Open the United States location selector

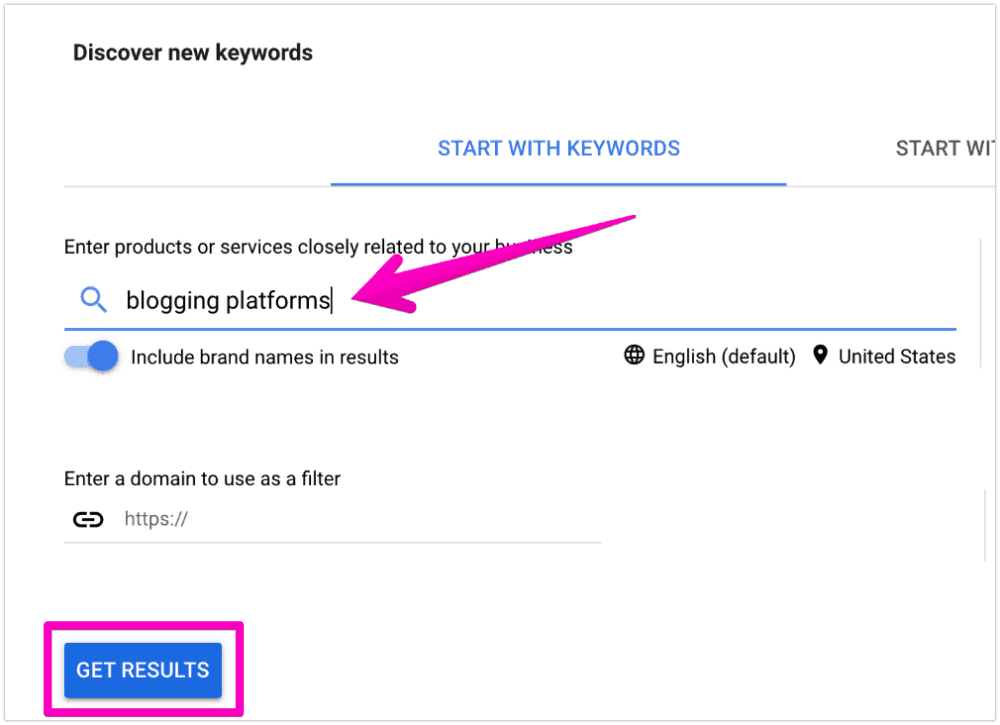885,356
